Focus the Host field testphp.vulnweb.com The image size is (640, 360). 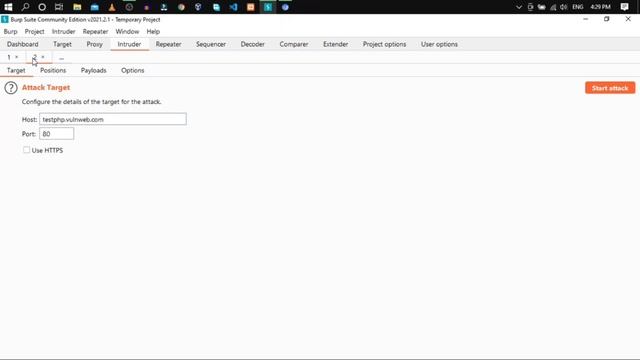pyautogui.click(x=113, y=119)
